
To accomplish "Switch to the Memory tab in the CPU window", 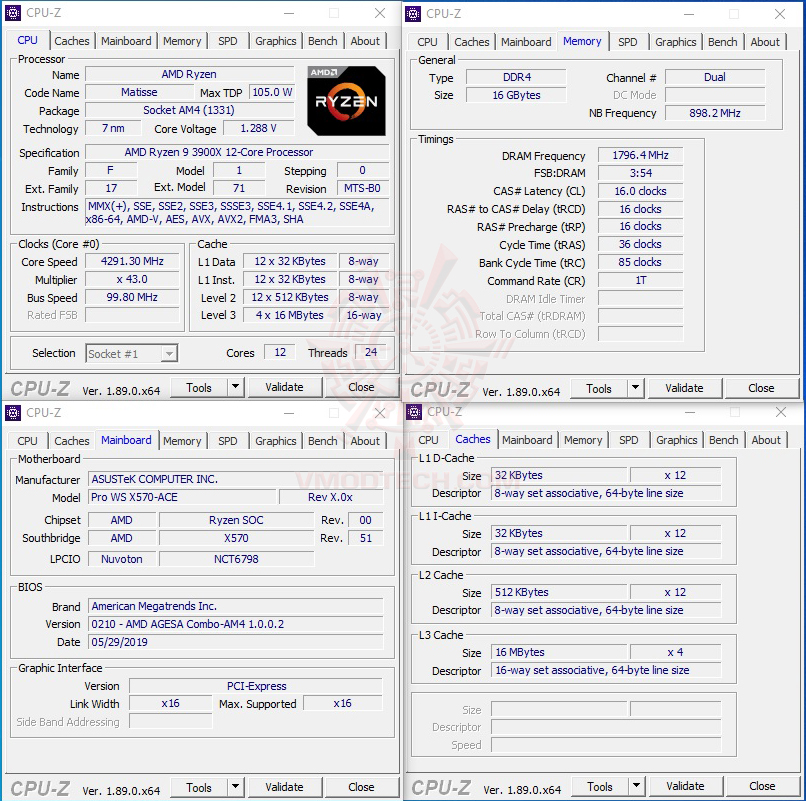I will [x=182, y=41].
